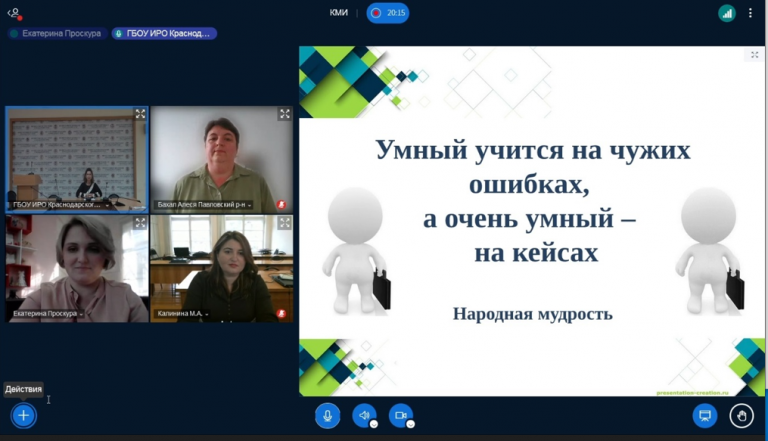Toggle the users list panel icon
This screenshot has height=441, width=768.
(x=14, y=13)
